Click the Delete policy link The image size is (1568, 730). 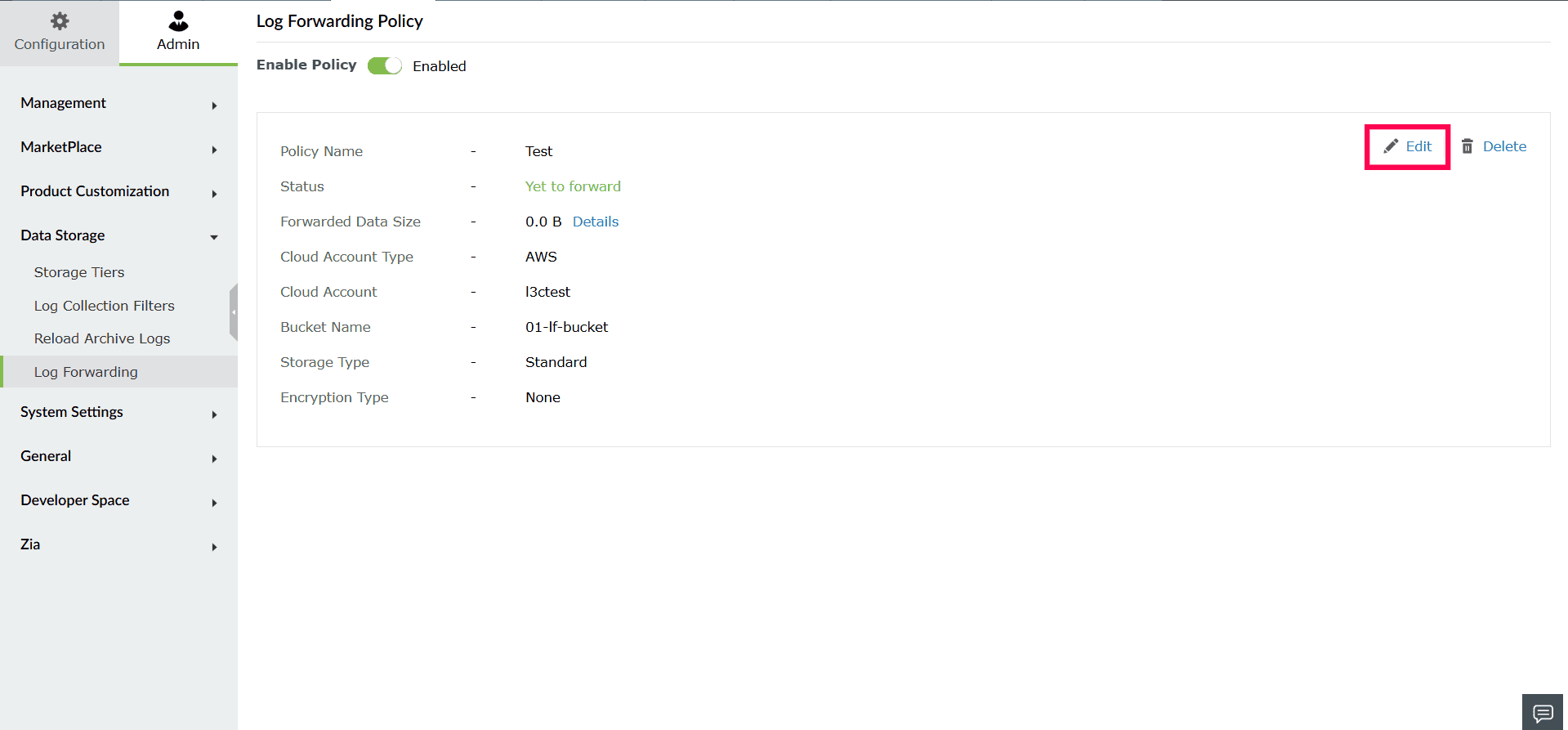1504,146
